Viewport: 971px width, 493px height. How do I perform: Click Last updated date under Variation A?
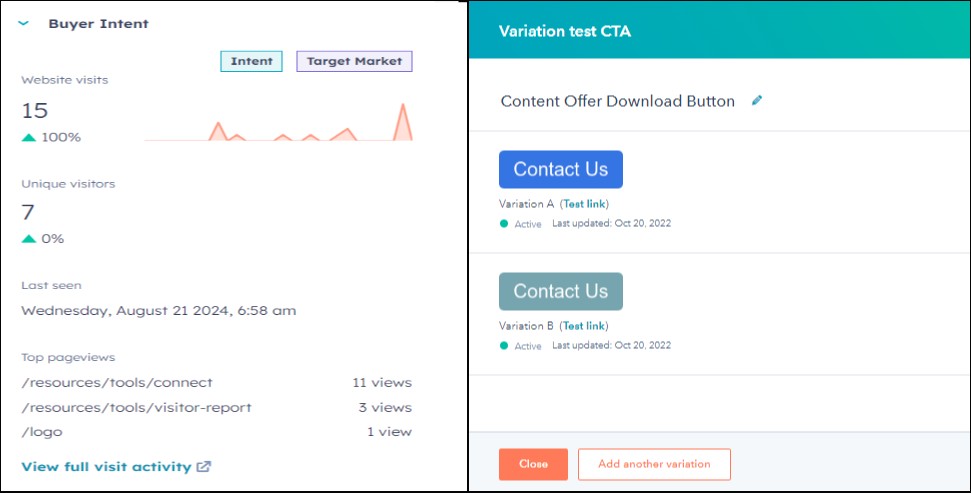point(612,223)
